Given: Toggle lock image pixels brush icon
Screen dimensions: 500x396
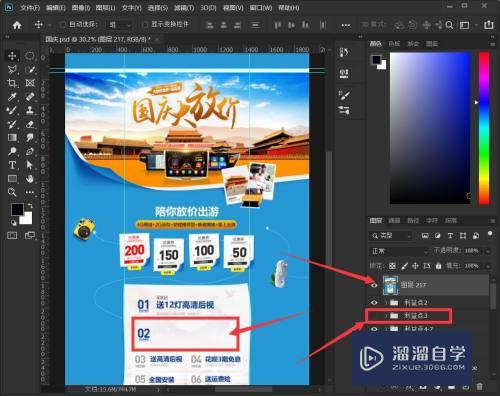Looking at the screenshot, I should tap(404, 266).
